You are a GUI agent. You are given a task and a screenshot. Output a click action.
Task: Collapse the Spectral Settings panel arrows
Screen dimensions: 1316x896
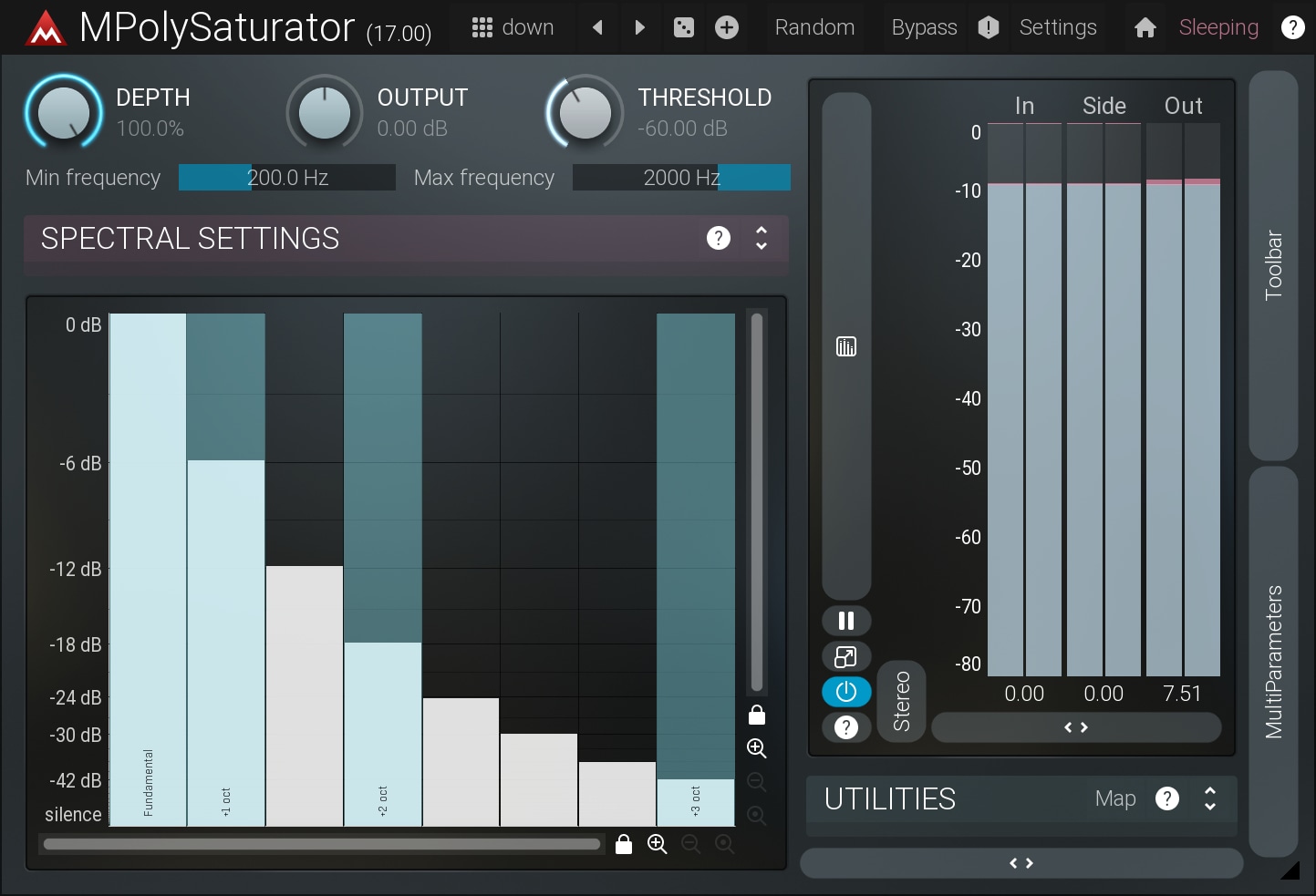(x=761, y=238)
